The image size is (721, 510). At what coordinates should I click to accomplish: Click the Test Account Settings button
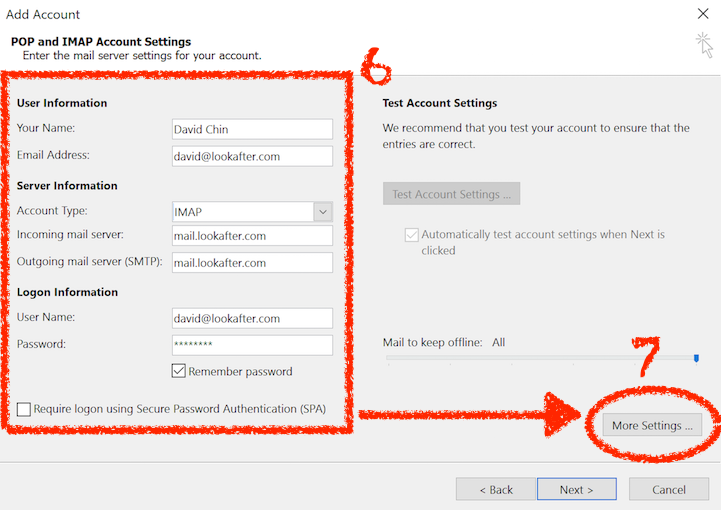click(451, 194)
